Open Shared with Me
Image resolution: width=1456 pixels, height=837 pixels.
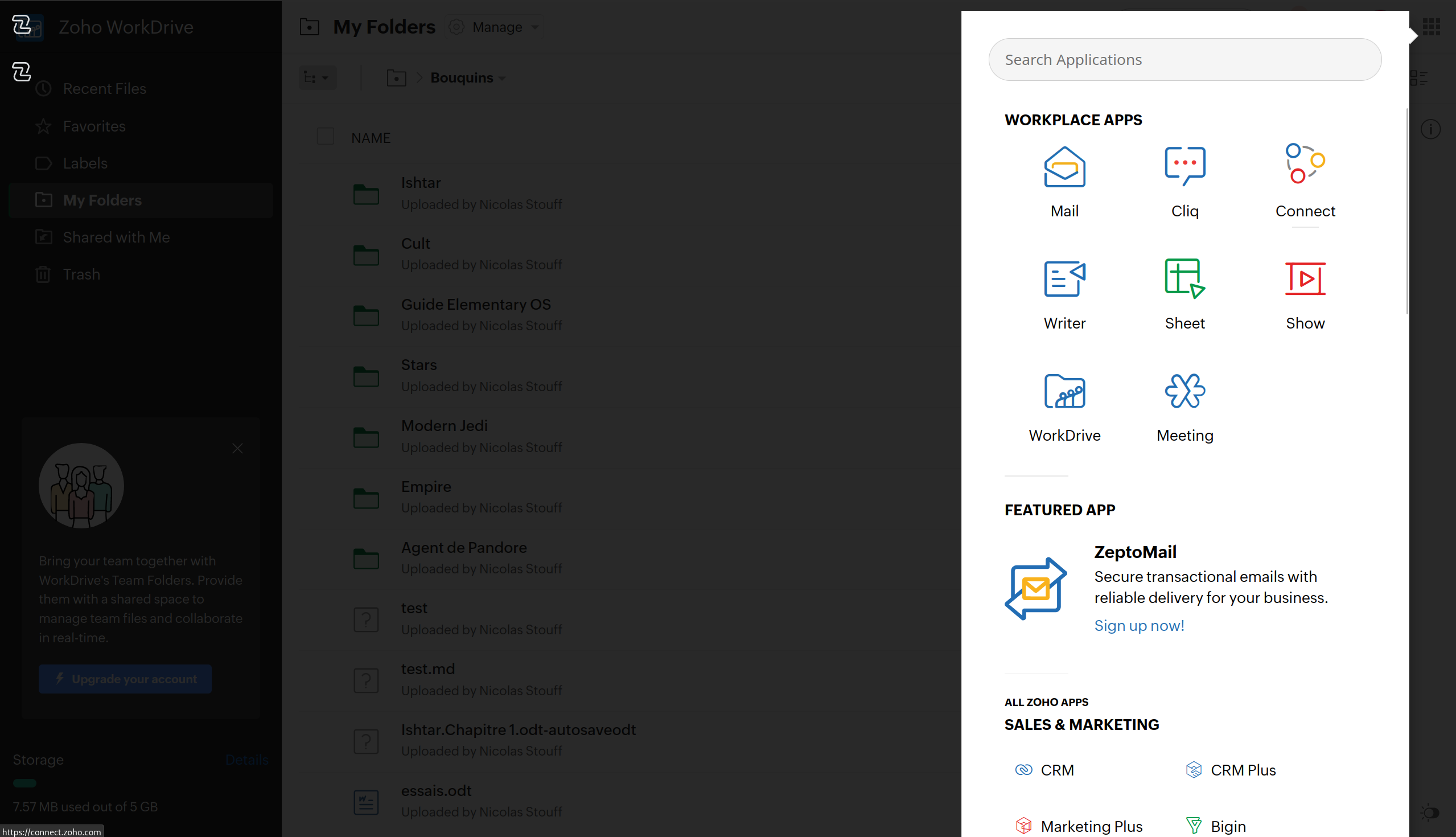point(116,237)
